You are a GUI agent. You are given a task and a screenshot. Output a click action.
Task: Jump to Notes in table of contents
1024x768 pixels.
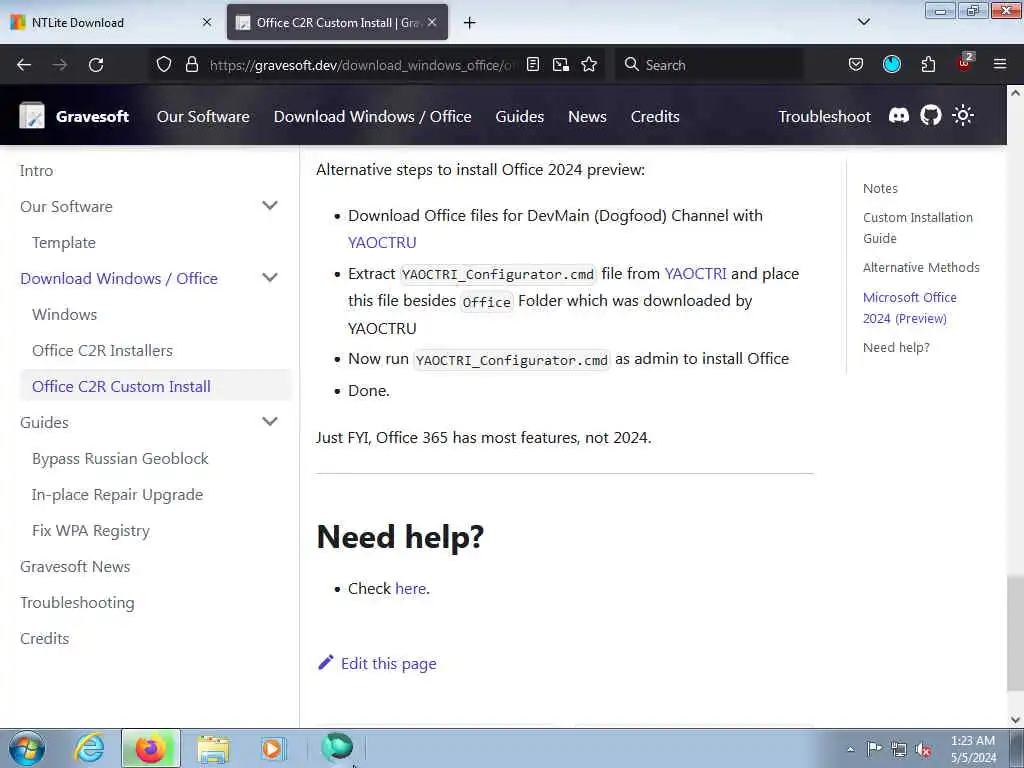pyautogui.click(x=880, y=188)
